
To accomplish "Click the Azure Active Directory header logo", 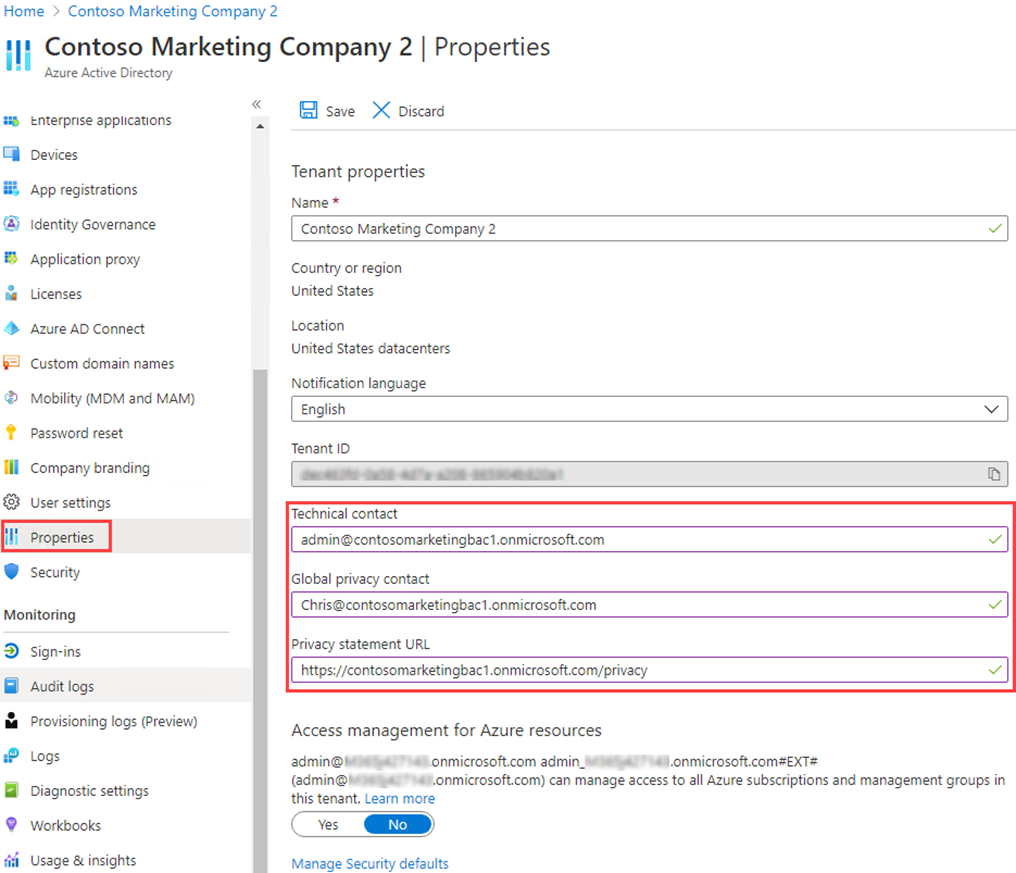I will (18, 55).
